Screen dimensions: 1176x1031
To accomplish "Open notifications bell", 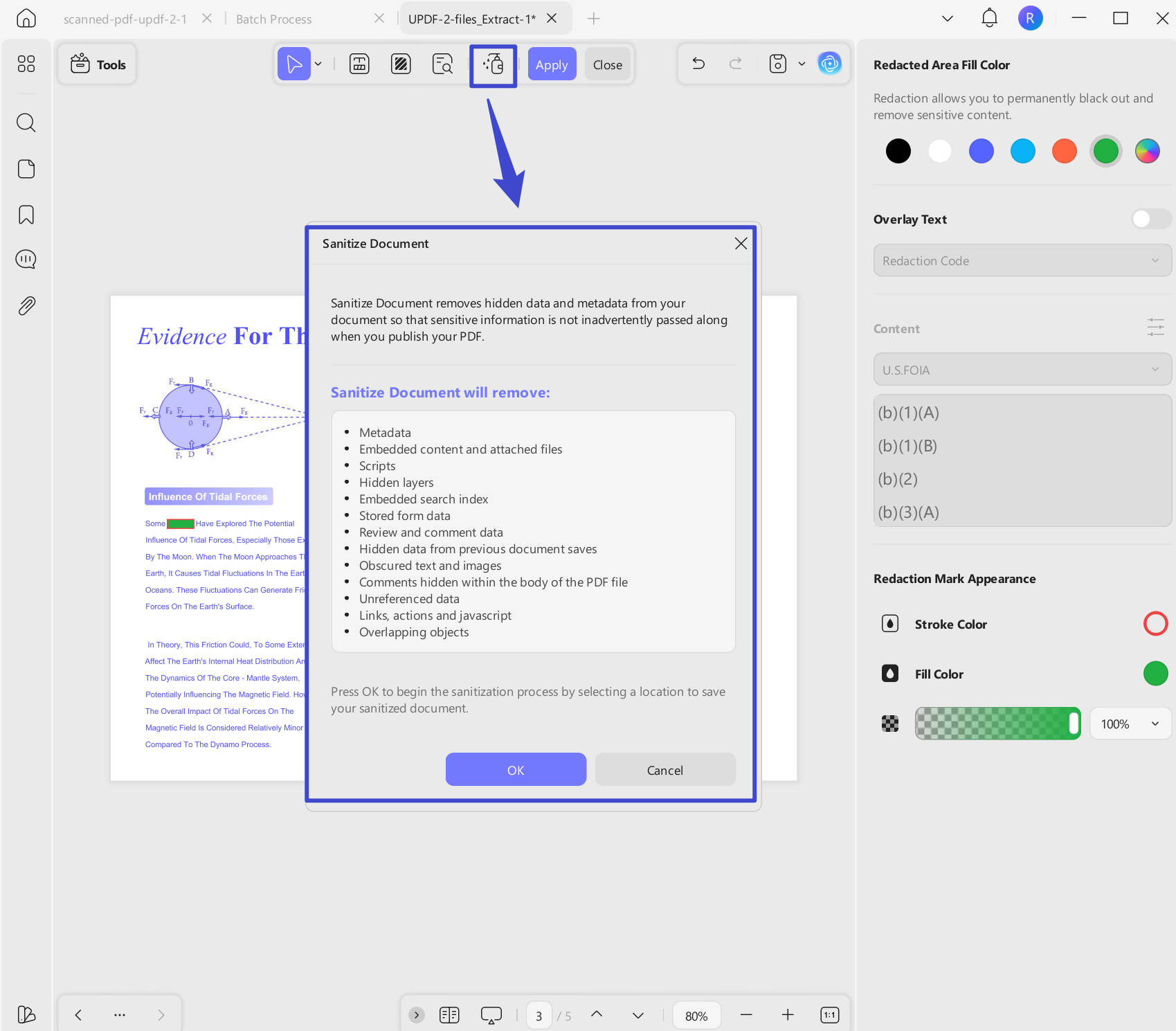I will point(990,18).
